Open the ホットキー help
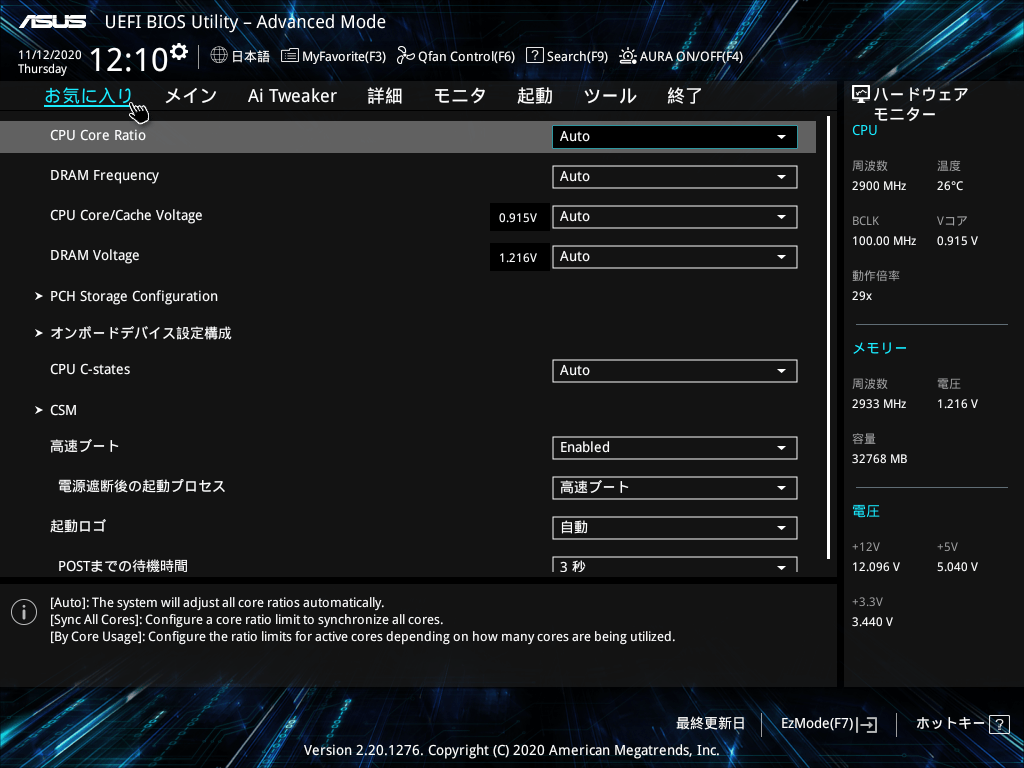The width and height of the screenshot is (1024, 768). click(963, 723)
